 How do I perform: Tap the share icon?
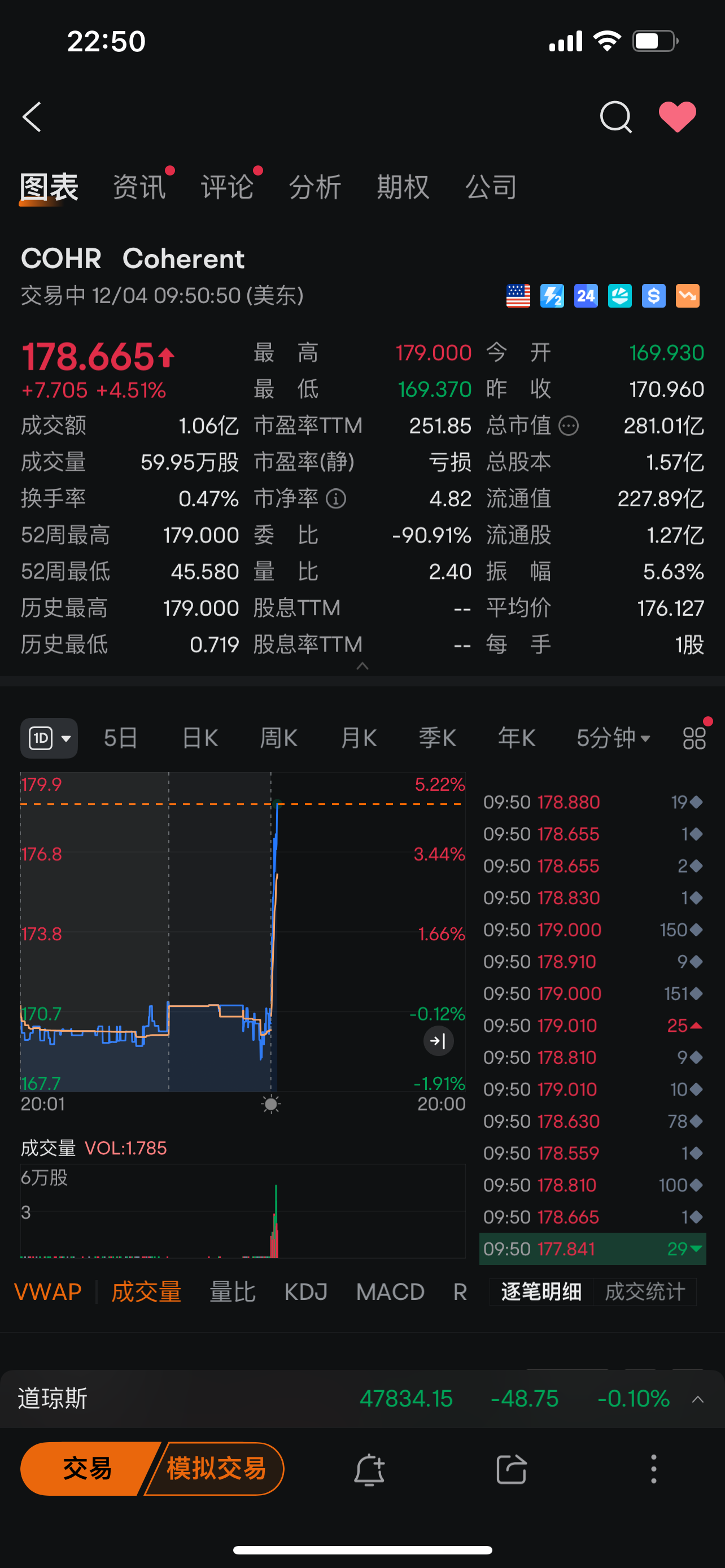pos(512,1469)
